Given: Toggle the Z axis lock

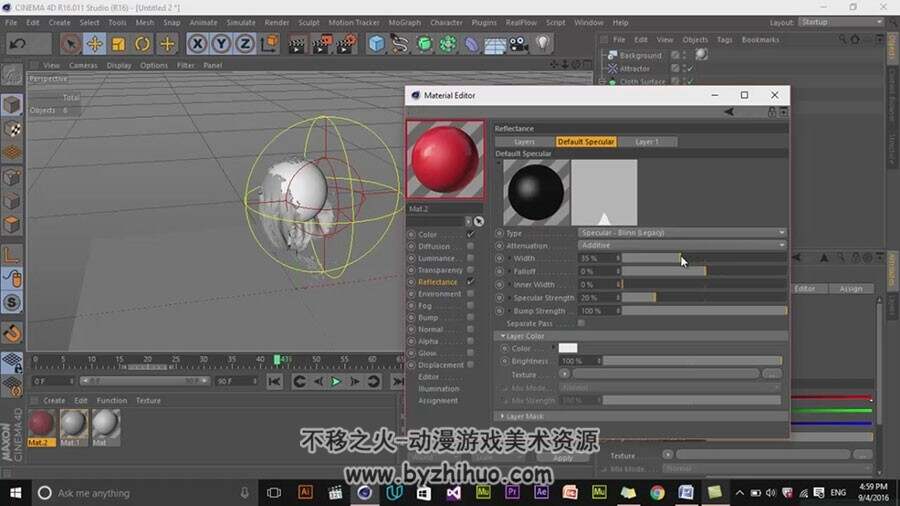Looking at the screenshot, I should point(245,44).
